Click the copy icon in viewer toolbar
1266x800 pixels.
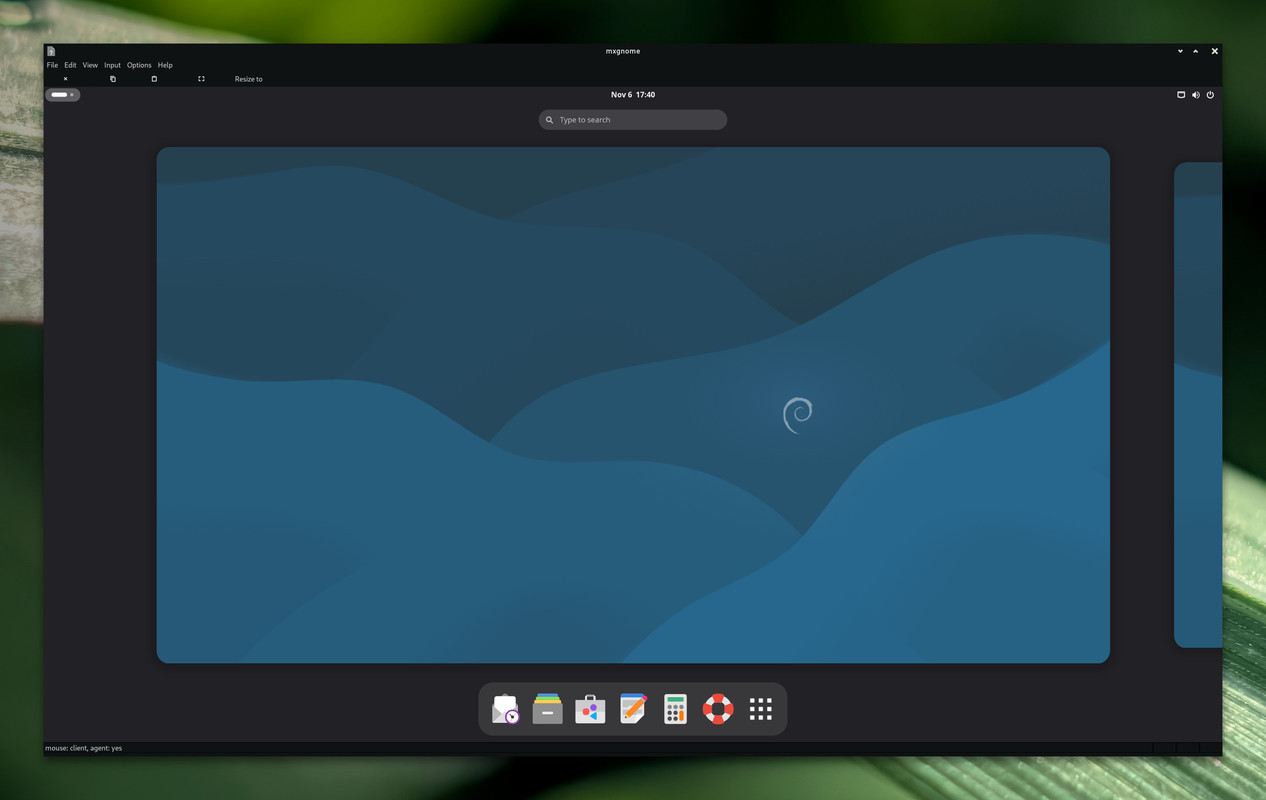pos(113,79)
